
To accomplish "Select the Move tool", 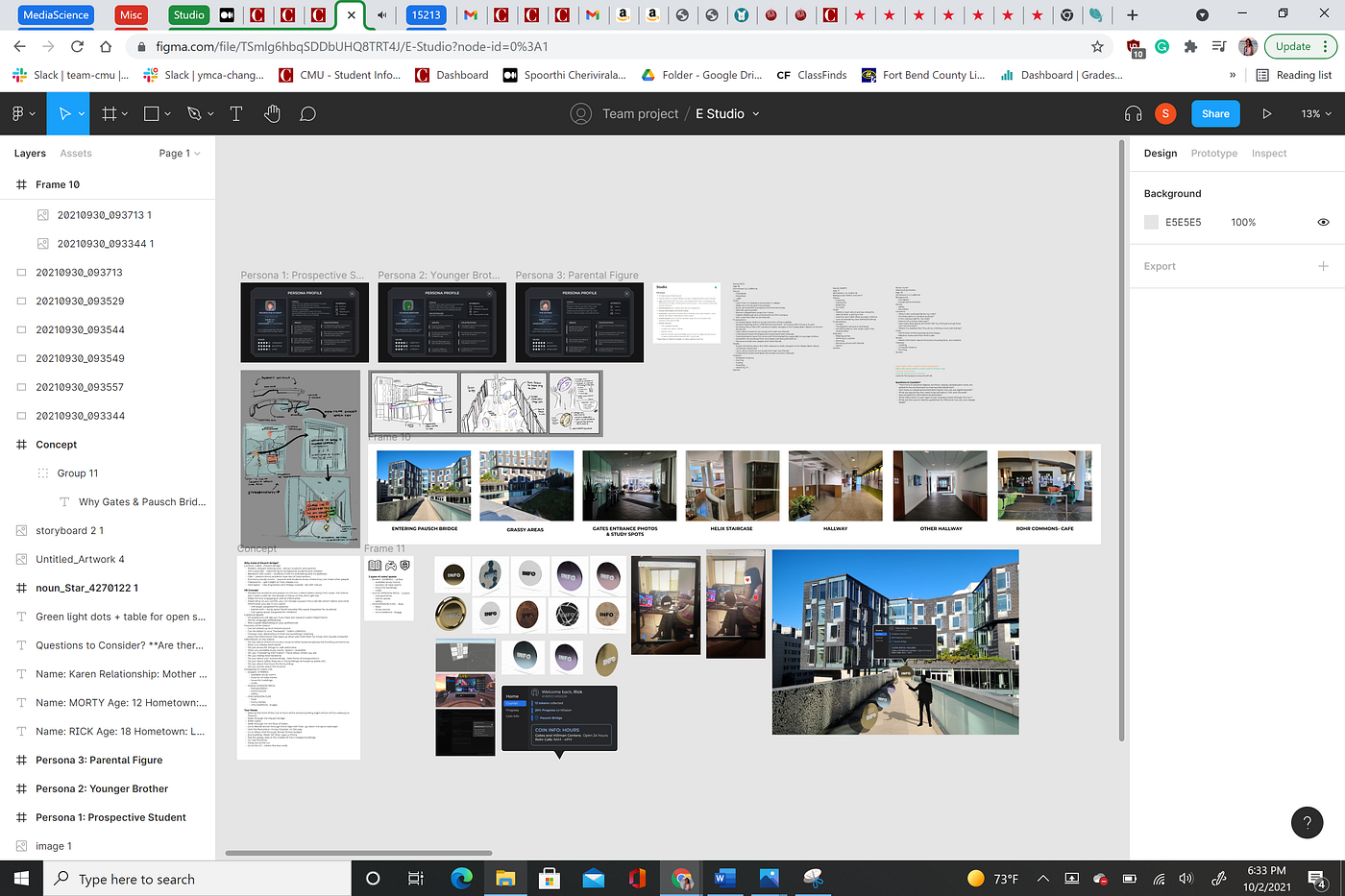I will tap(64, 113).
